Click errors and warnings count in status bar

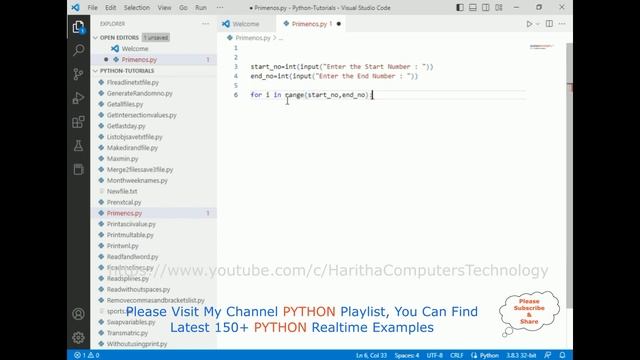click(x=87, y=355)
